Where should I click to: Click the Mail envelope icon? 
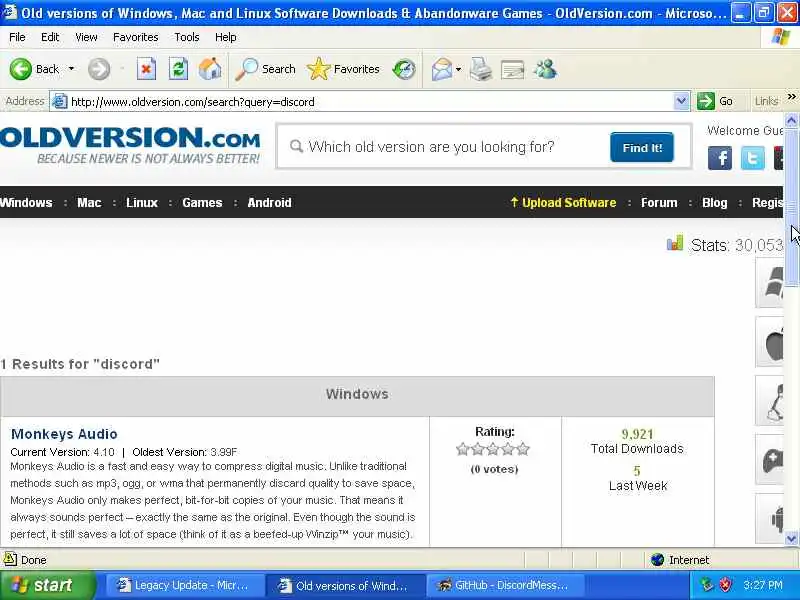coord(441,69)
